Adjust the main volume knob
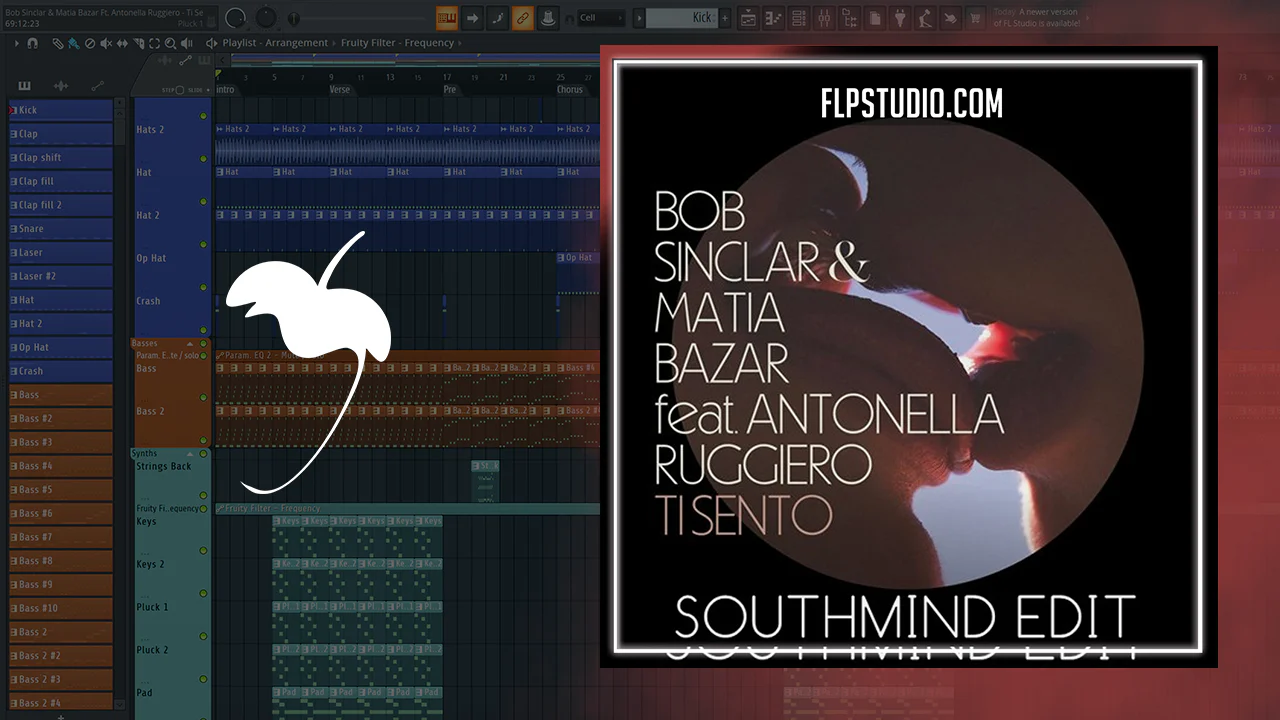 pos(236,18)
